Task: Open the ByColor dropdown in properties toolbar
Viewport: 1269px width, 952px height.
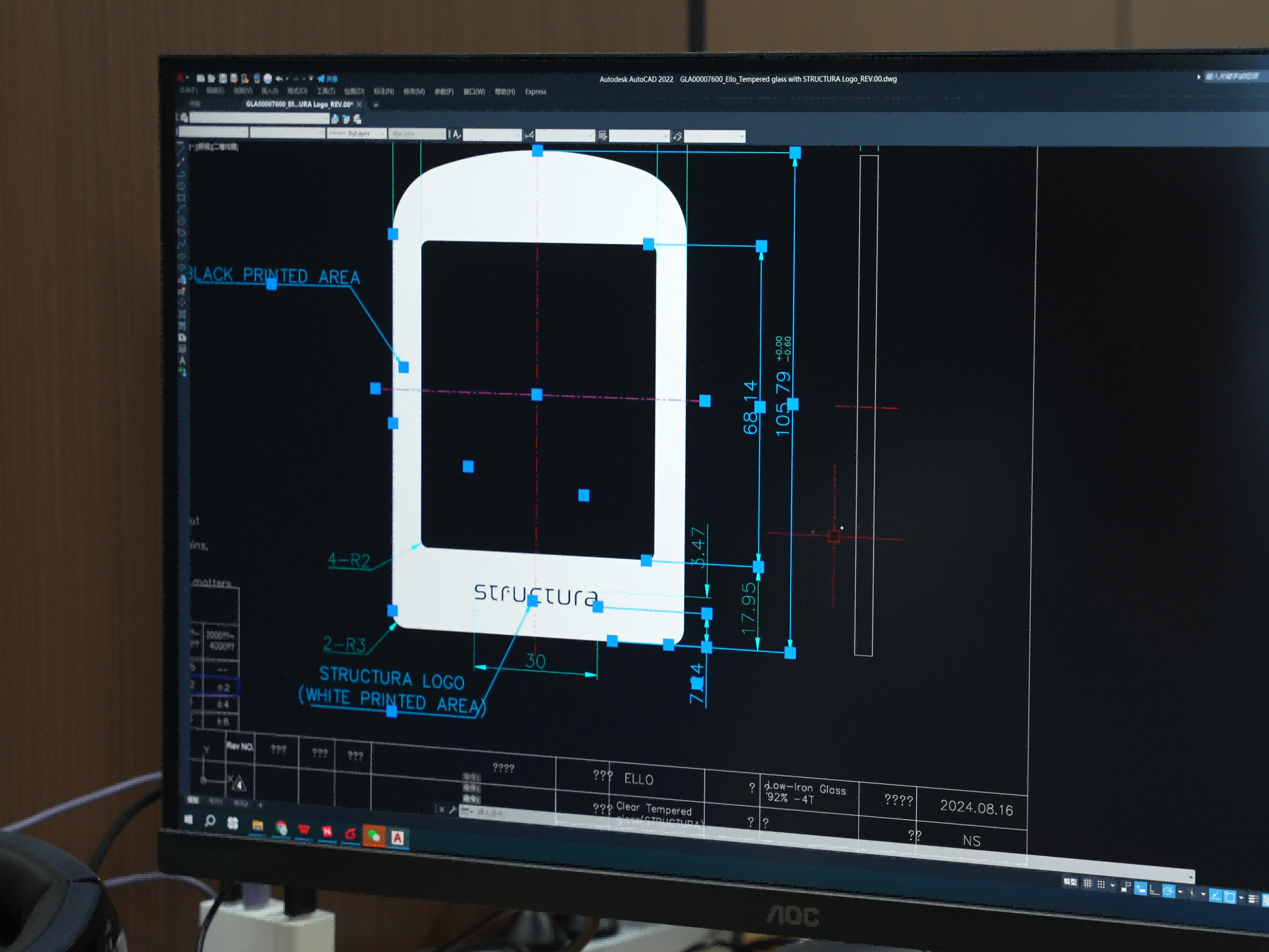Action: (x=417, y=134)
